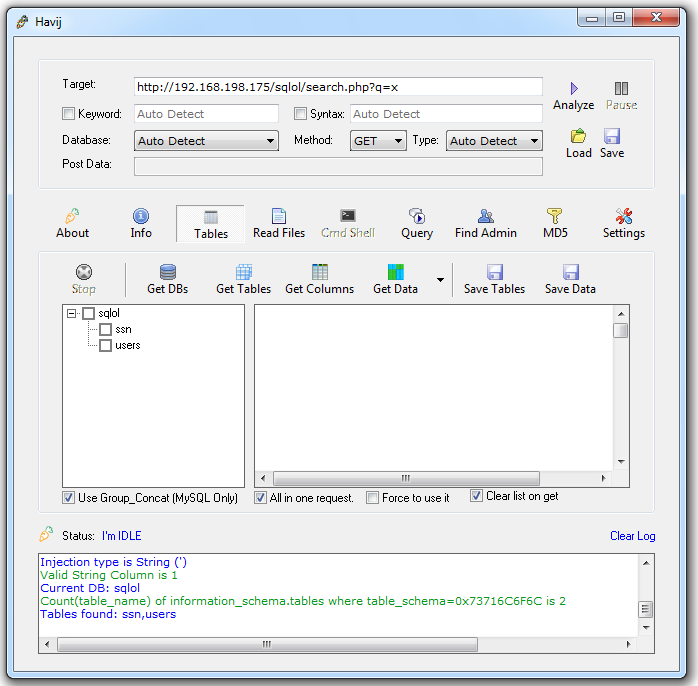Viewport: 698px width, 686px height.
Task: Click the Load folder icon
Action: (578, 136)
